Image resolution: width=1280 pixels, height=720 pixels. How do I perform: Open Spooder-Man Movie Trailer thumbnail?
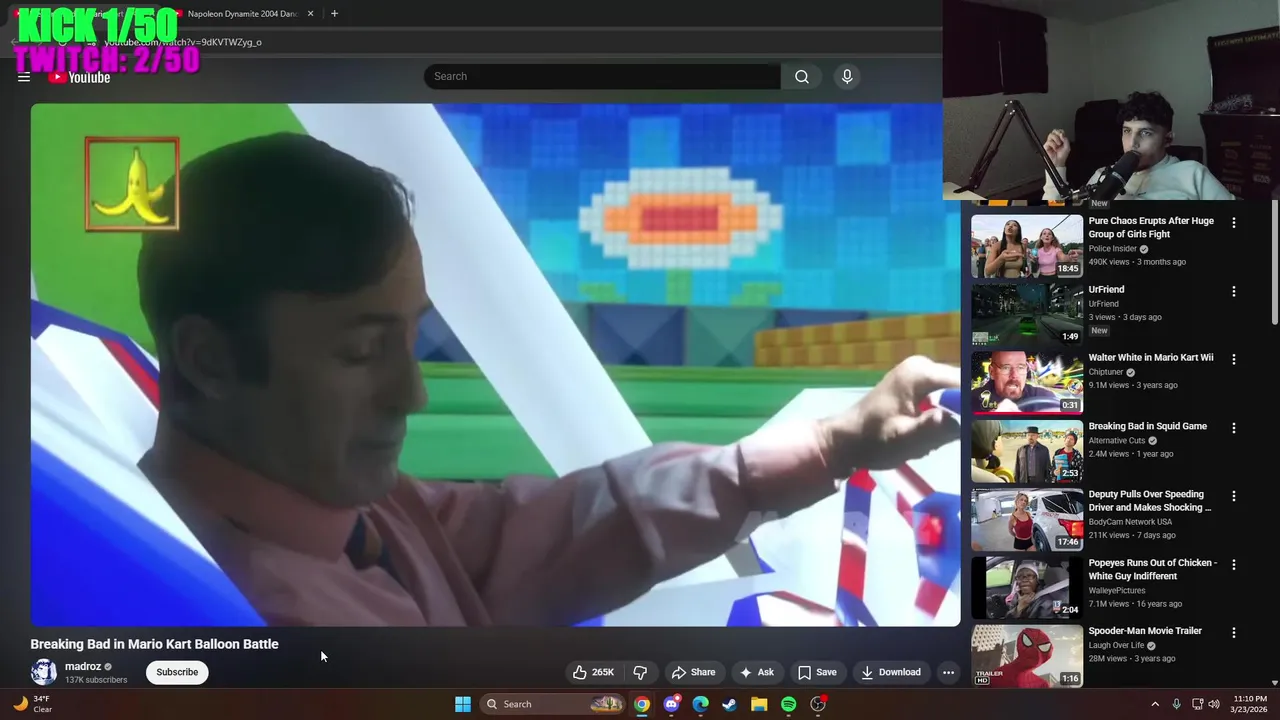tap(1027, 656)
